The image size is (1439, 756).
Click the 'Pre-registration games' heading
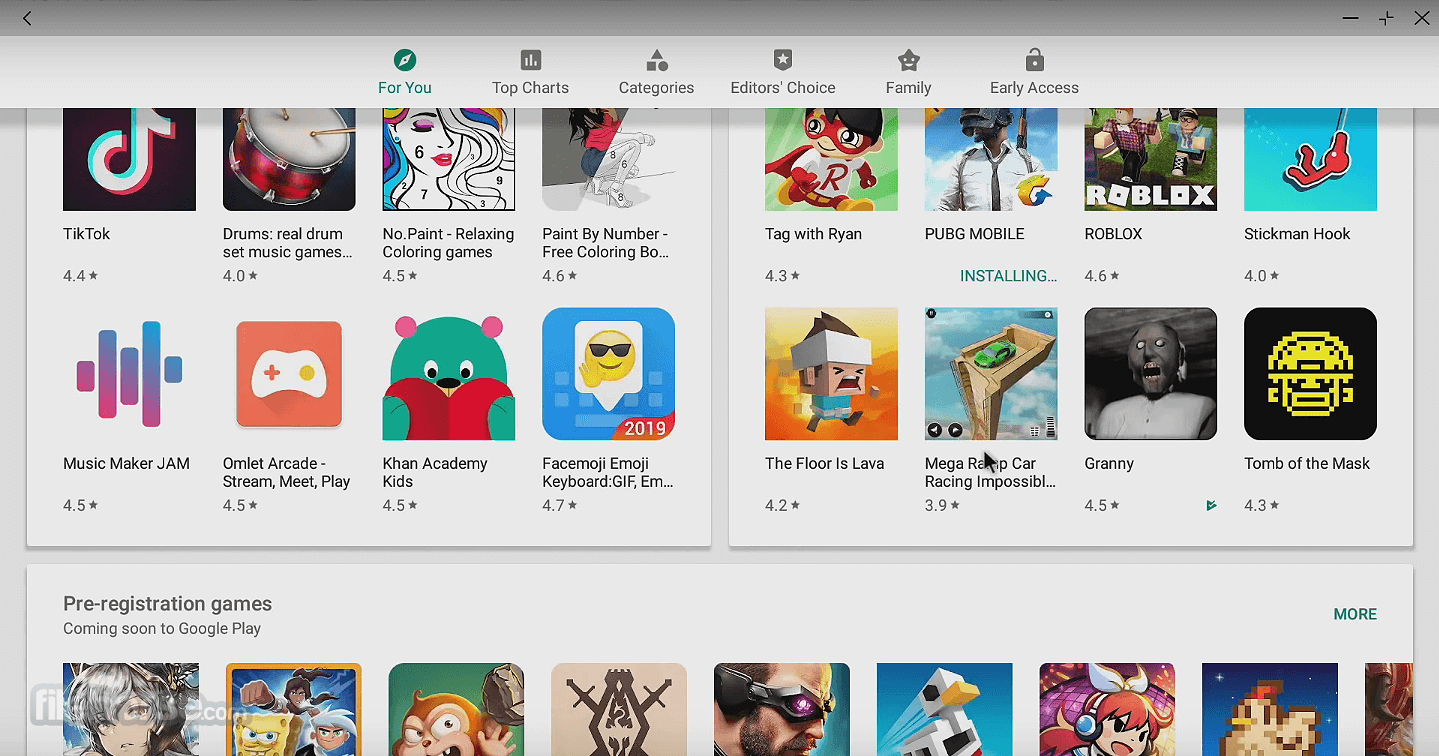point(167,604)
